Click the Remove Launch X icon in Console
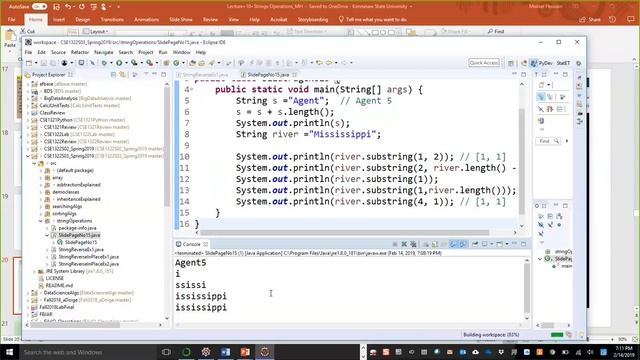 [404, 244]
